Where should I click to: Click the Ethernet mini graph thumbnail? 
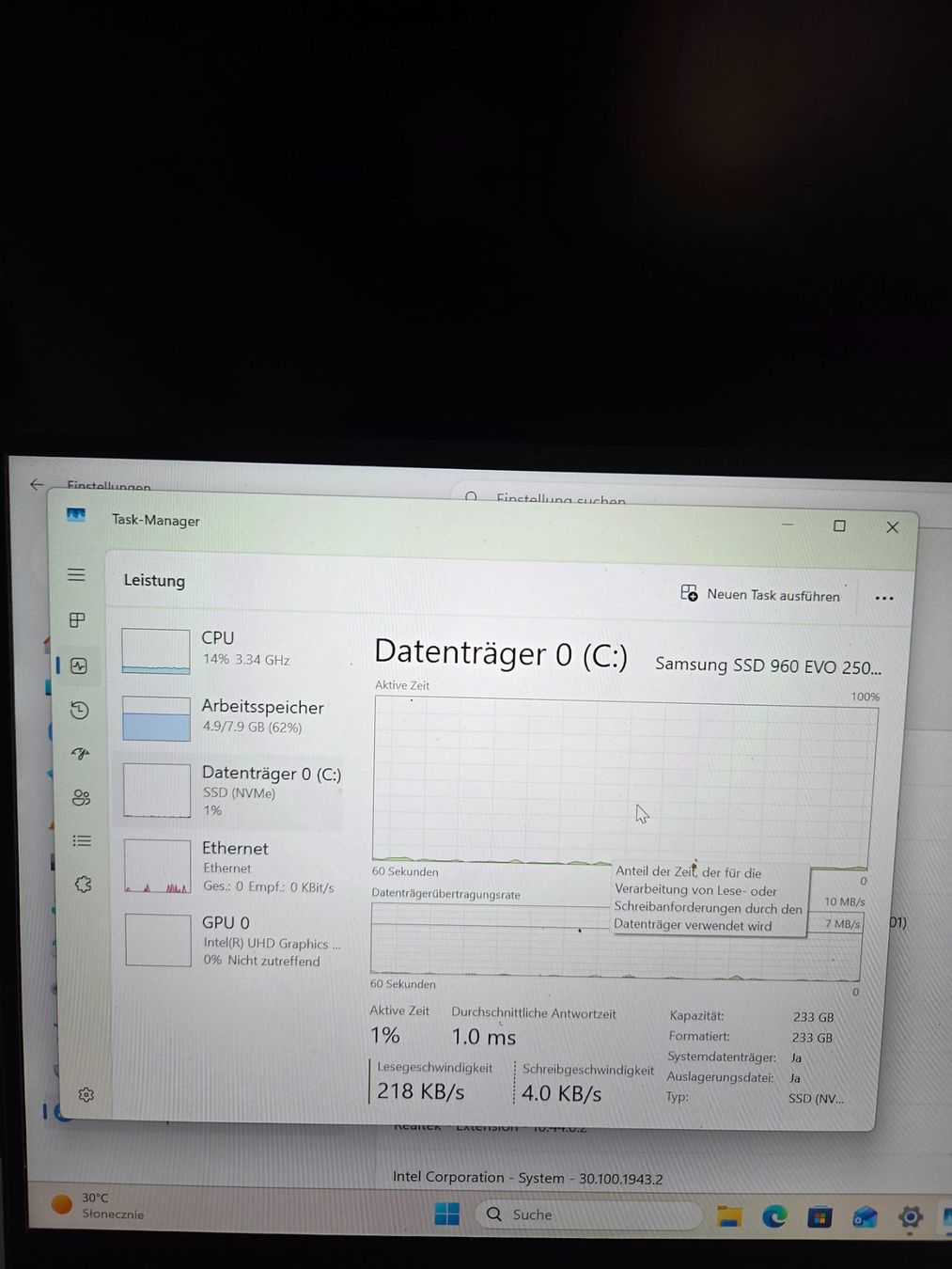[158, 867]
